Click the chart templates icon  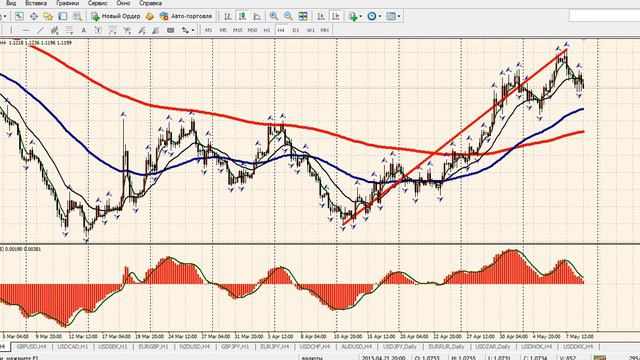[391, 16]
